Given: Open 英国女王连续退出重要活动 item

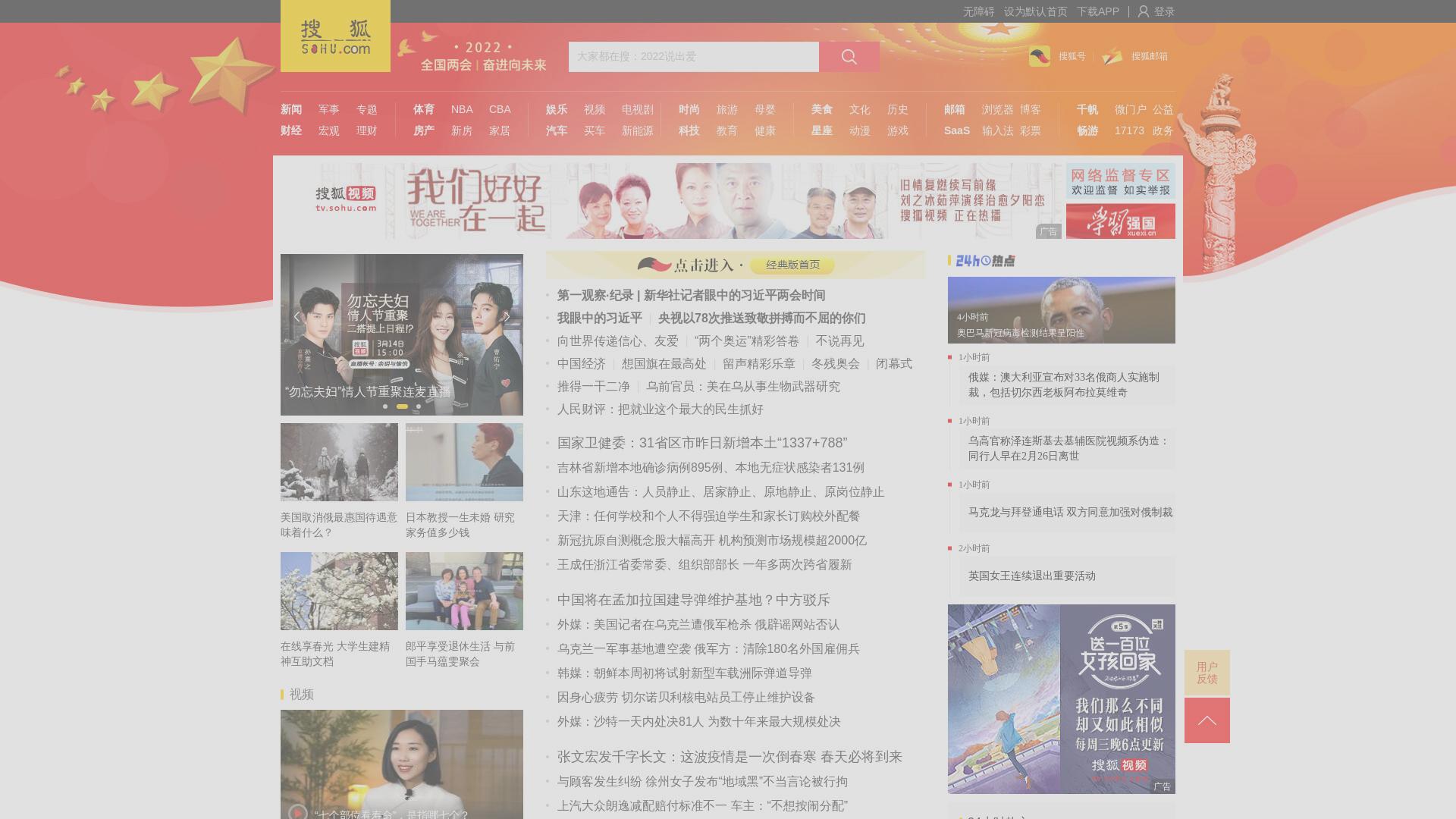Looking at the screenshot, I should 1032,576.
